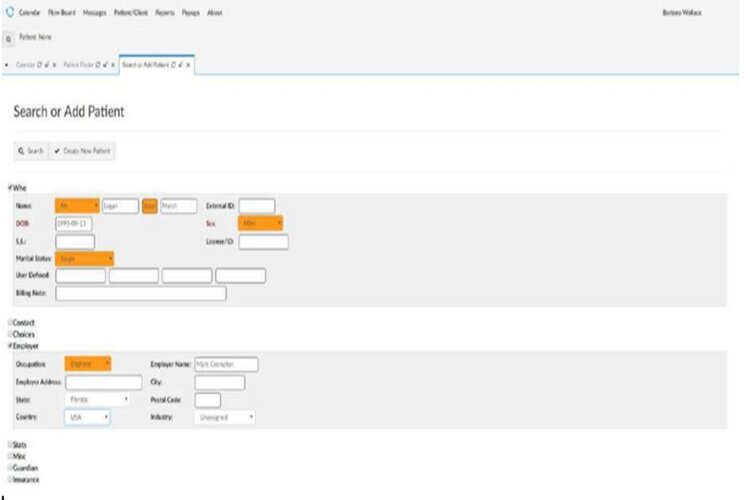
Task: Uncheck the Employer section checkbox
Action: pyautogui.click(x=10, y=345)
